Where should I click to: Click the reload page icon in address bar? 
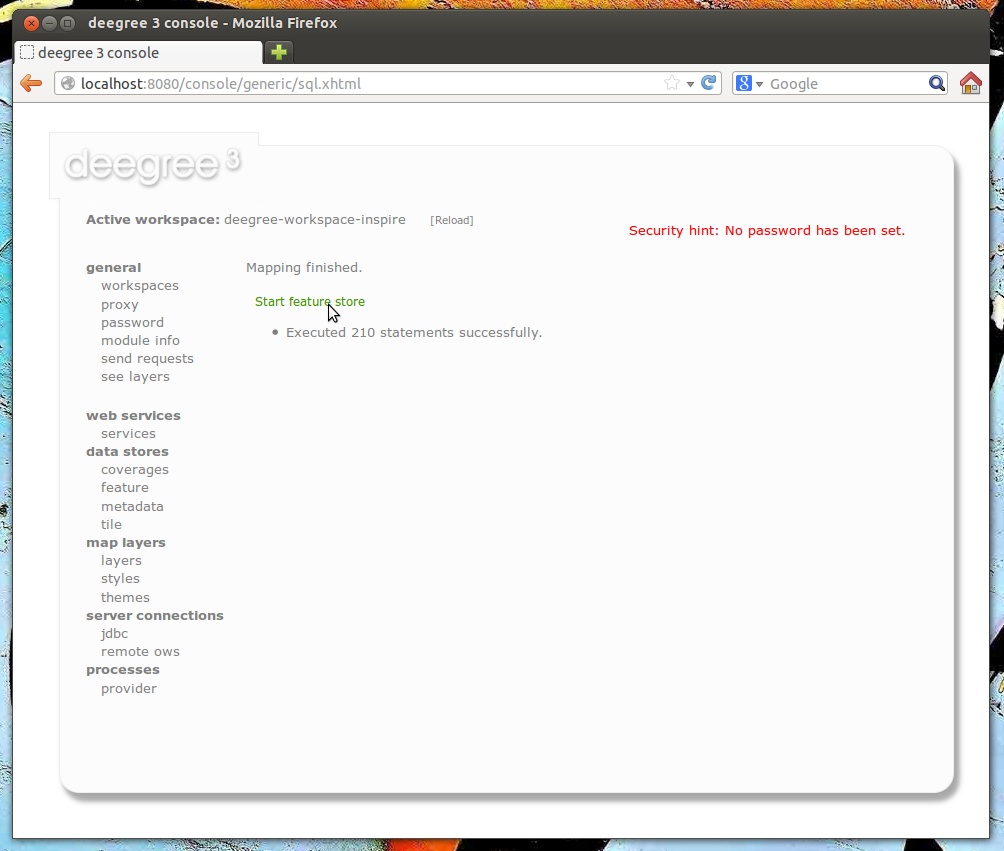pos(709,84)
